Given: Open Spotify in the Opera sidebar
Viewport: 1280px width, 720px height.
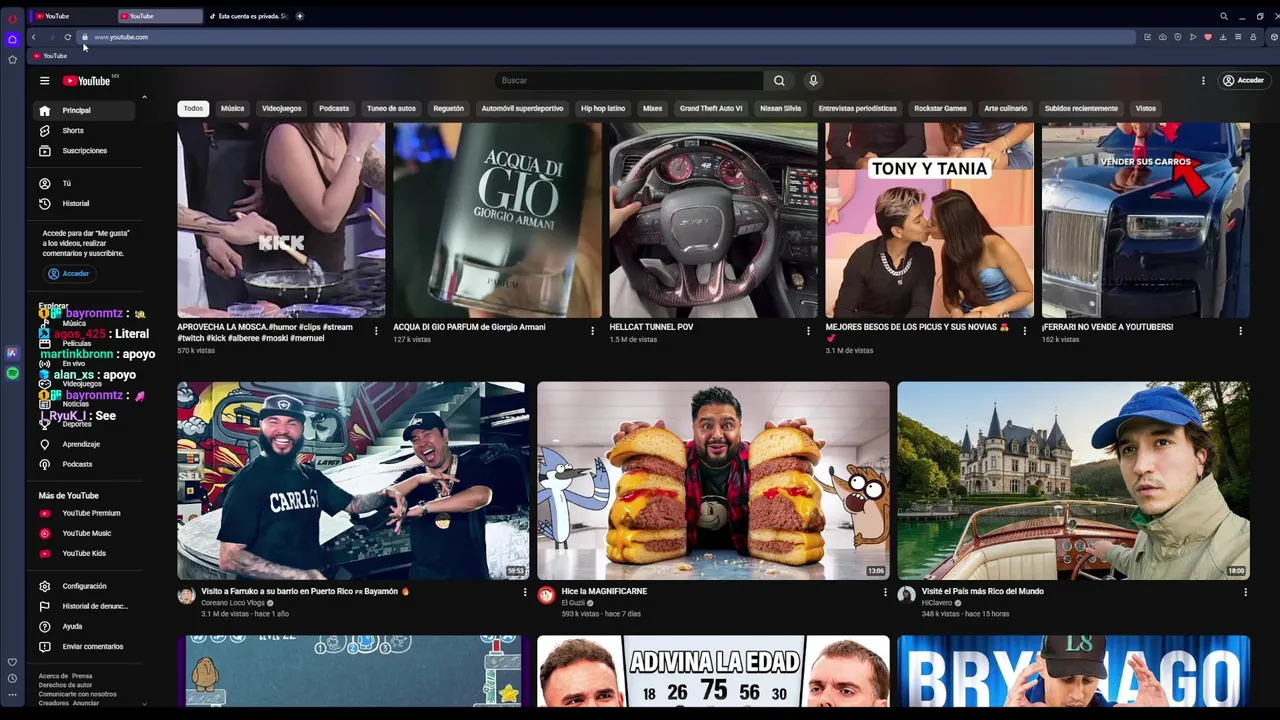Looking at the screenshot, I should 12,373.
